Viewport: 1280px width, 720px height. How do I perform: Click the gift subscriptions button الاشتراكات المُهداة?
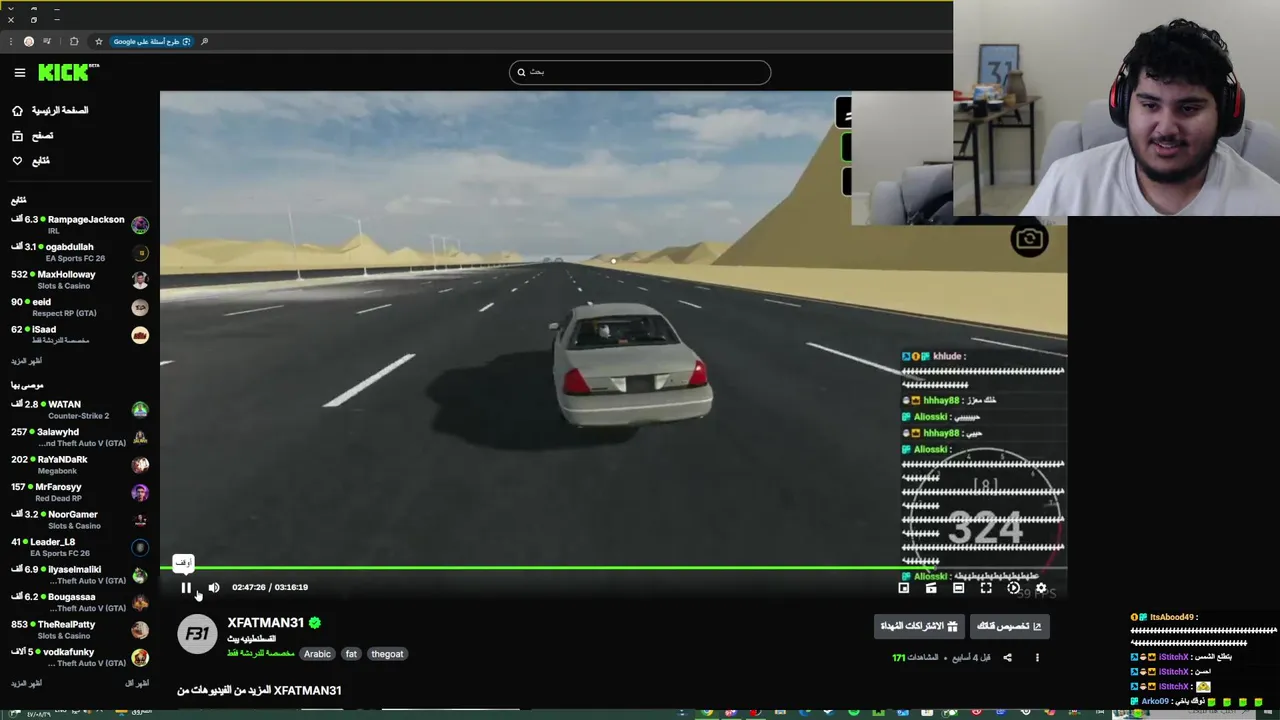(918, 626)
